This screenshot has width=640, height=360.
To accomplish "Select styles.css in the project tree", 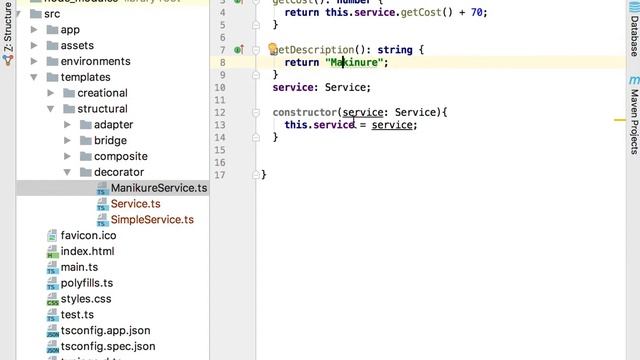I will [x=86, y=299].
